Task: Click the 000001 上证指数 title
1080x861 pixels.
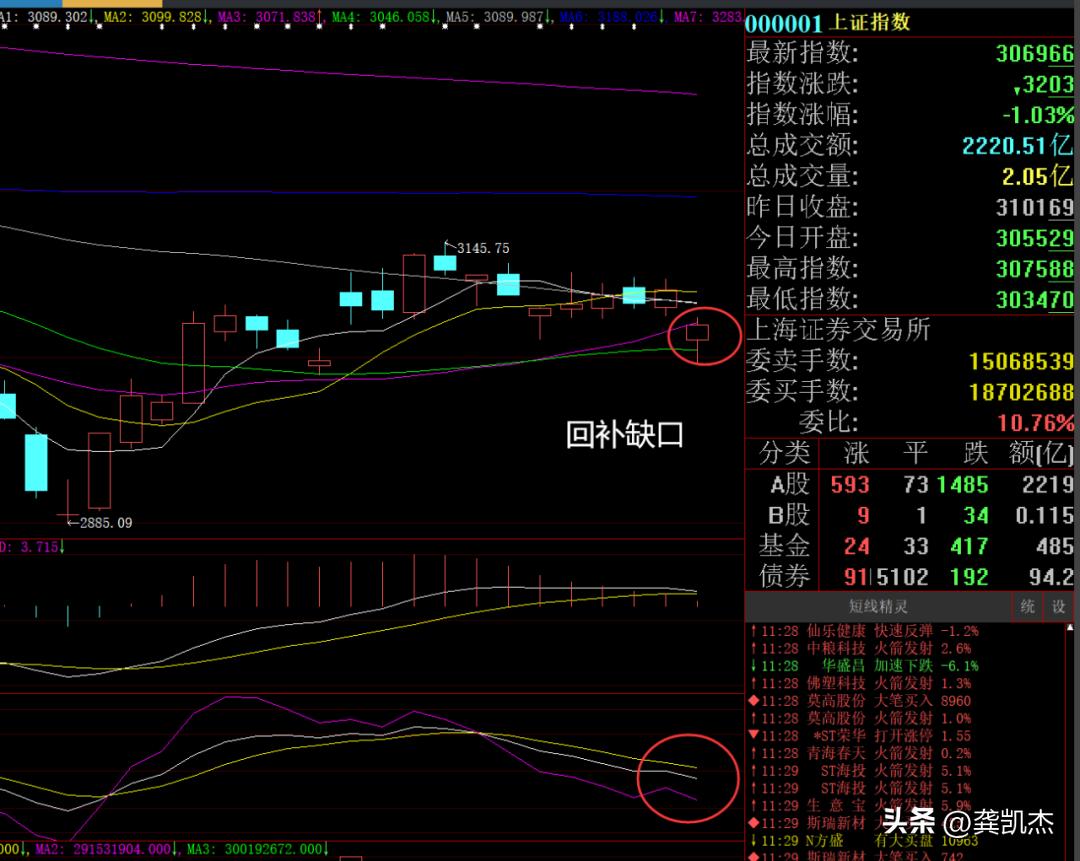Action: click(x=828, y=23)
